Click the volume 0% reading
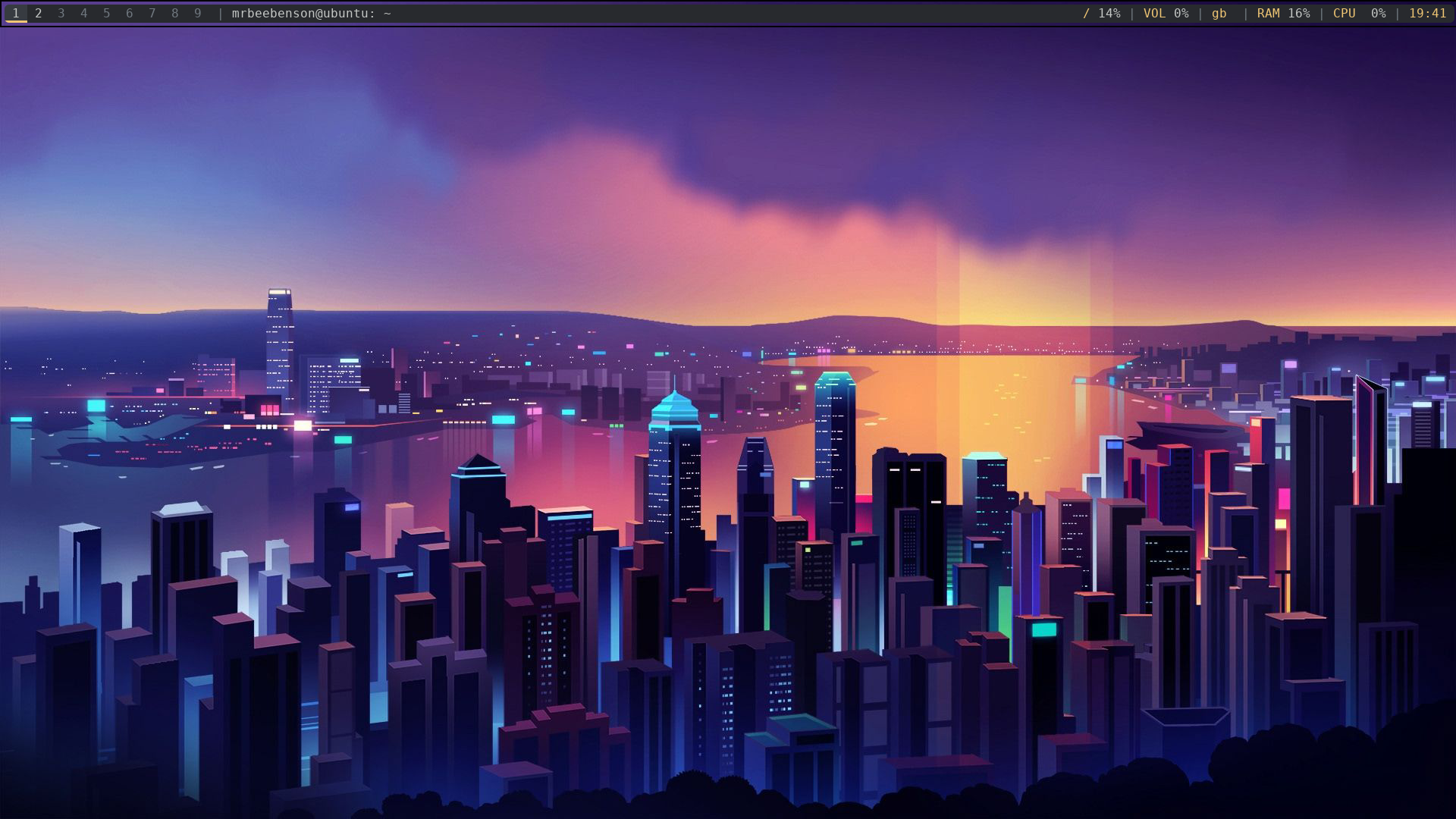1456x819 pixels. [x=1181, y=14]
